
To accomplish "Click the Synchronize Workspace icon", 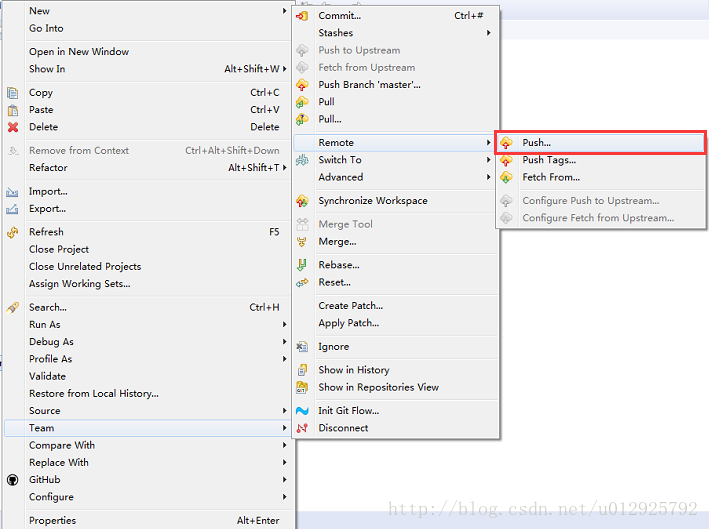I will point(302,201).
